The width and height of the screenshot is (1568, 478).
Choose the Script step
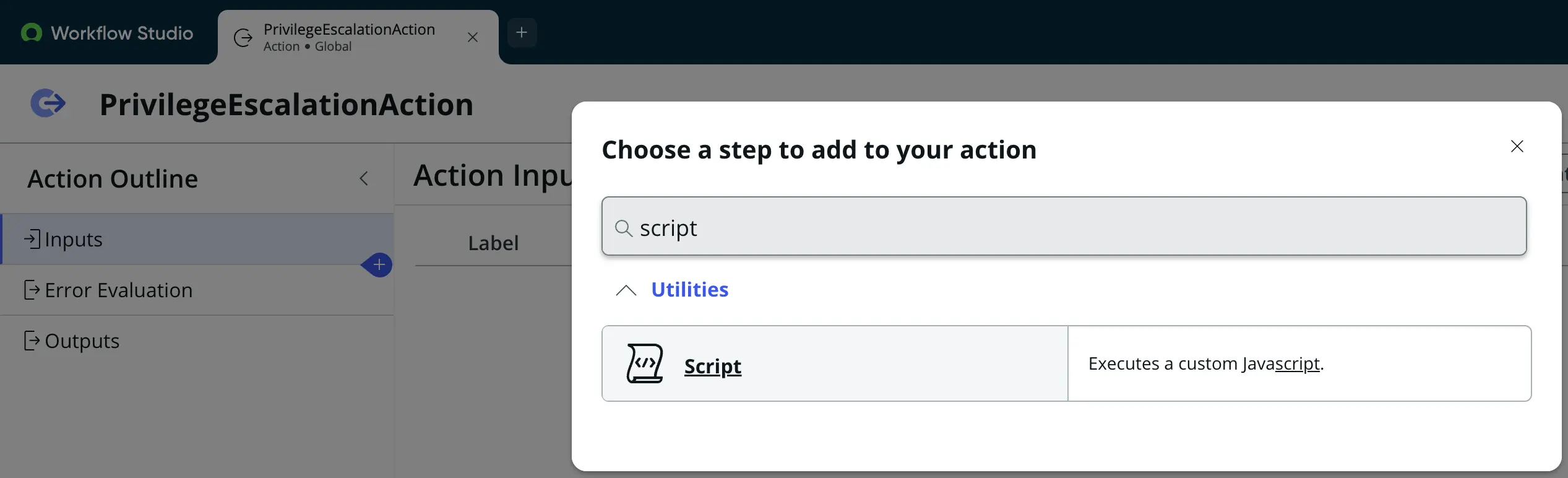coord(1066,363)
